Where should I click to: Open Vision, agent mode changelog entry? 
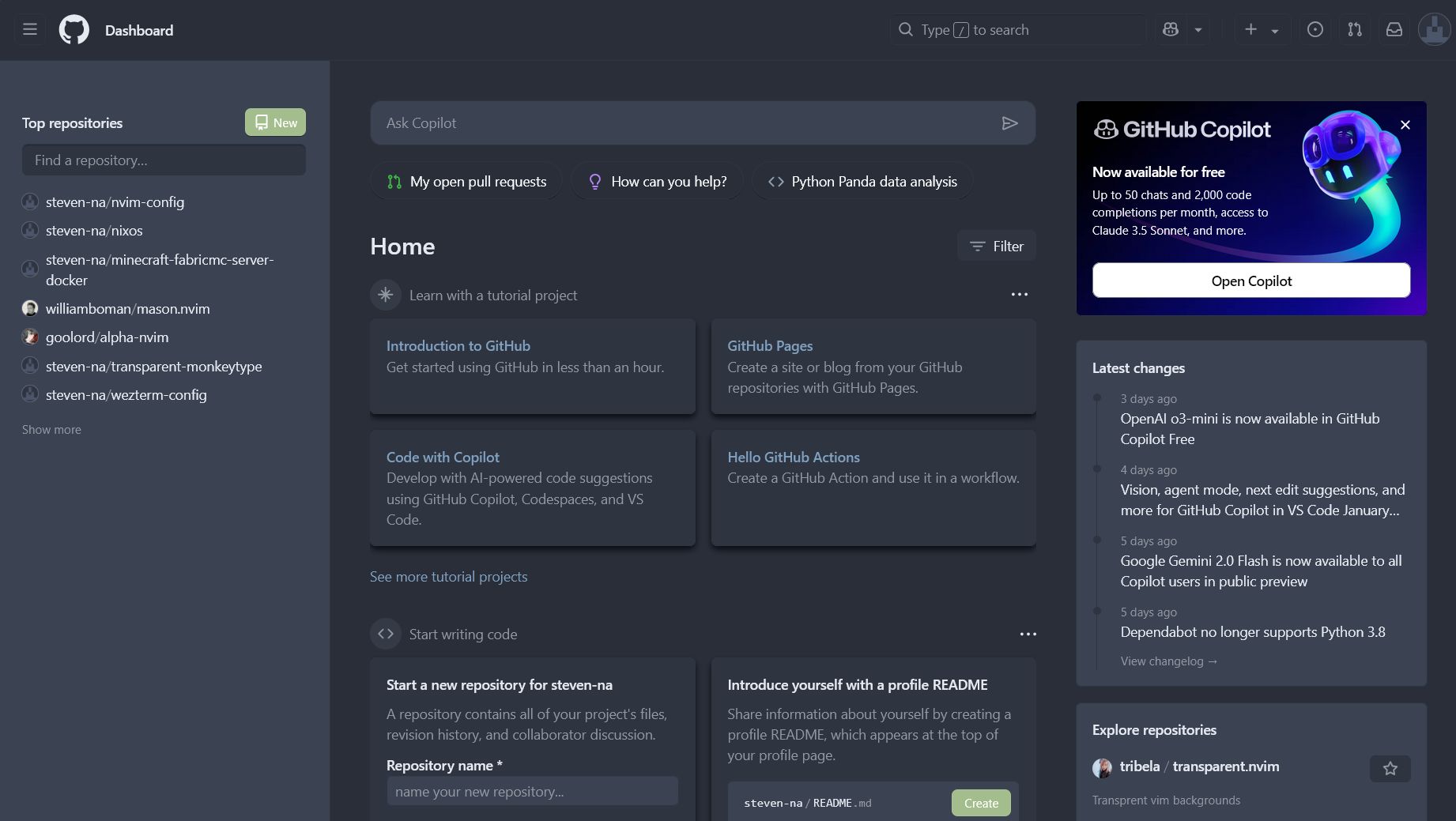1262,500
